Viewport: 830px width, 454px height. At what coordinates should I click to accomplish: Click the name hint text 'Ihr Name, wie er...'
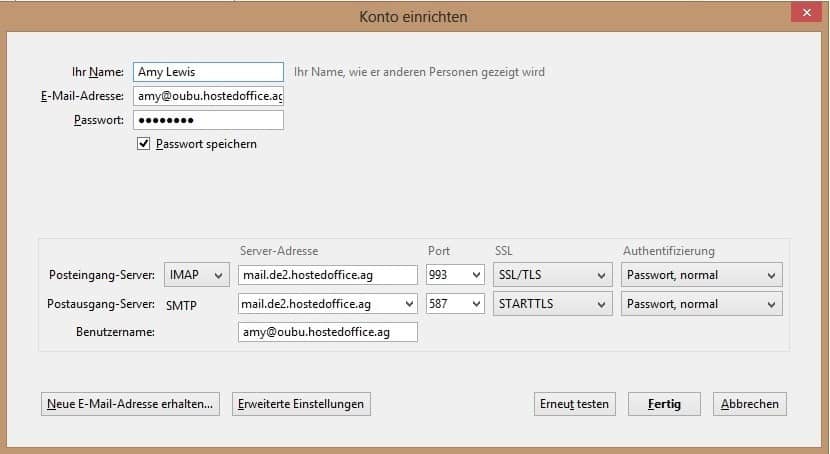point(419,72)
